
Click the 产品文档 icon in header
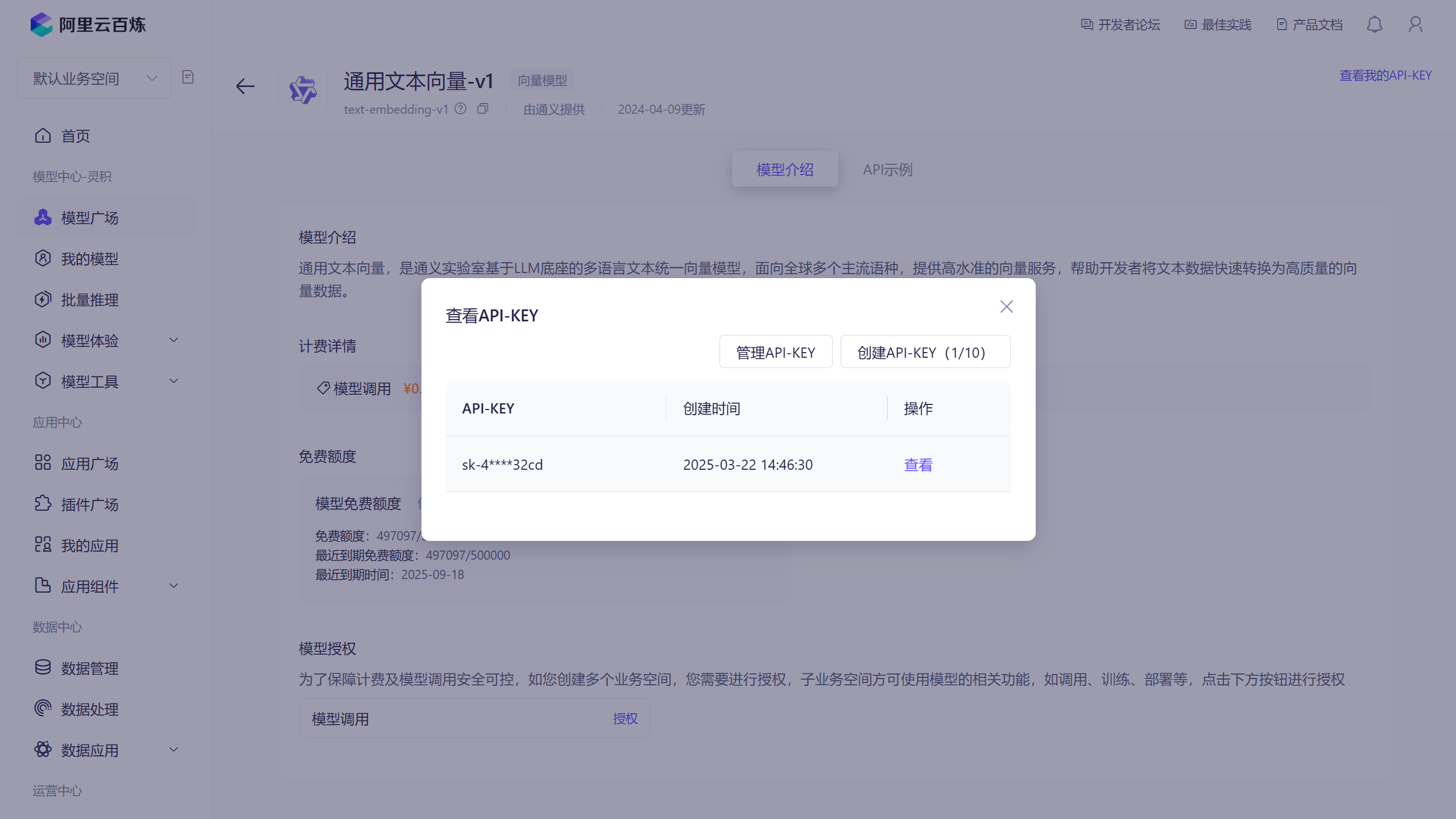tap(1281, 24)
